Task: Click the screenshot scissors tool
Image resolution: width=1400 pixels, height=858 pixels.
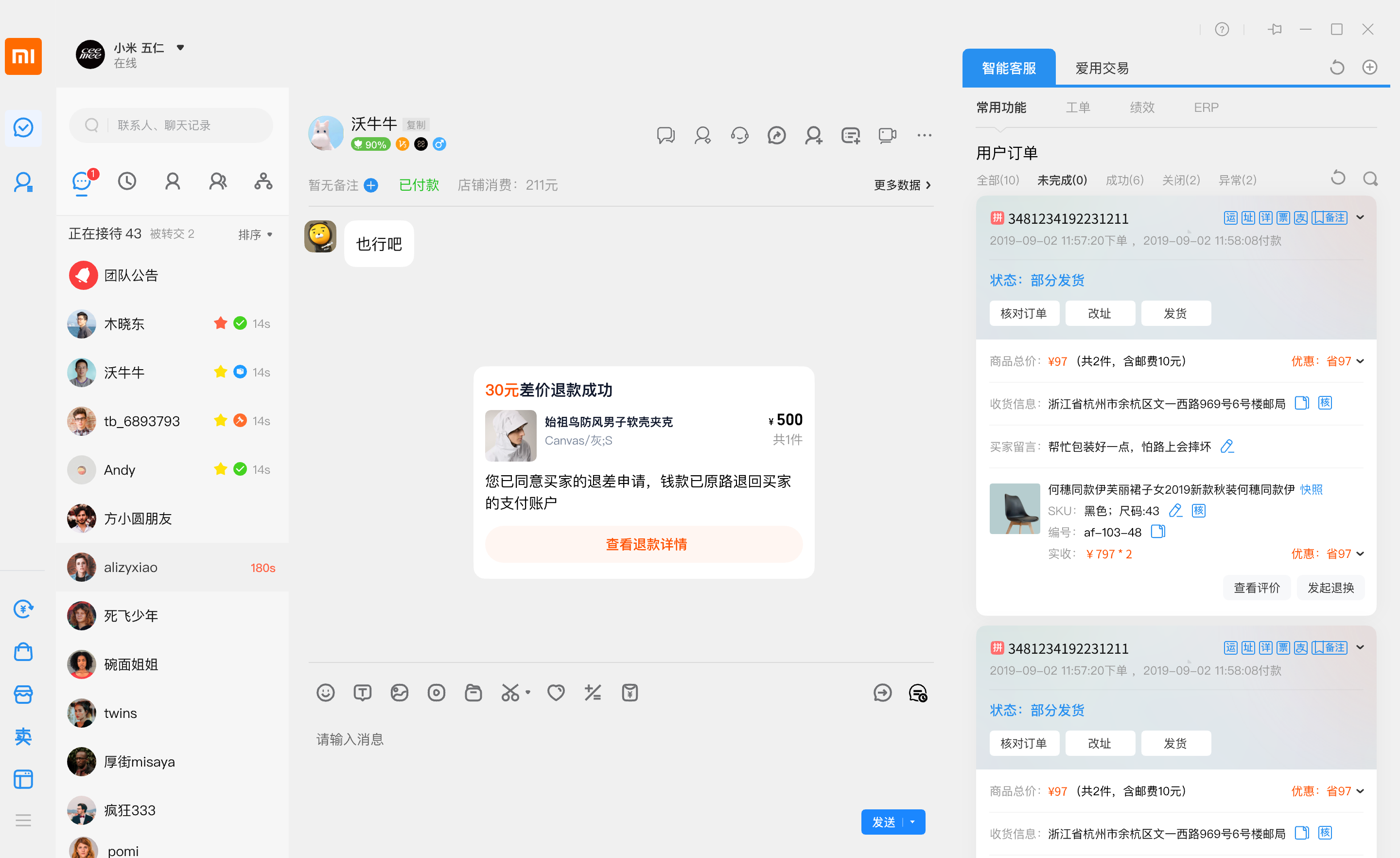Action: (x=510, y=693)
